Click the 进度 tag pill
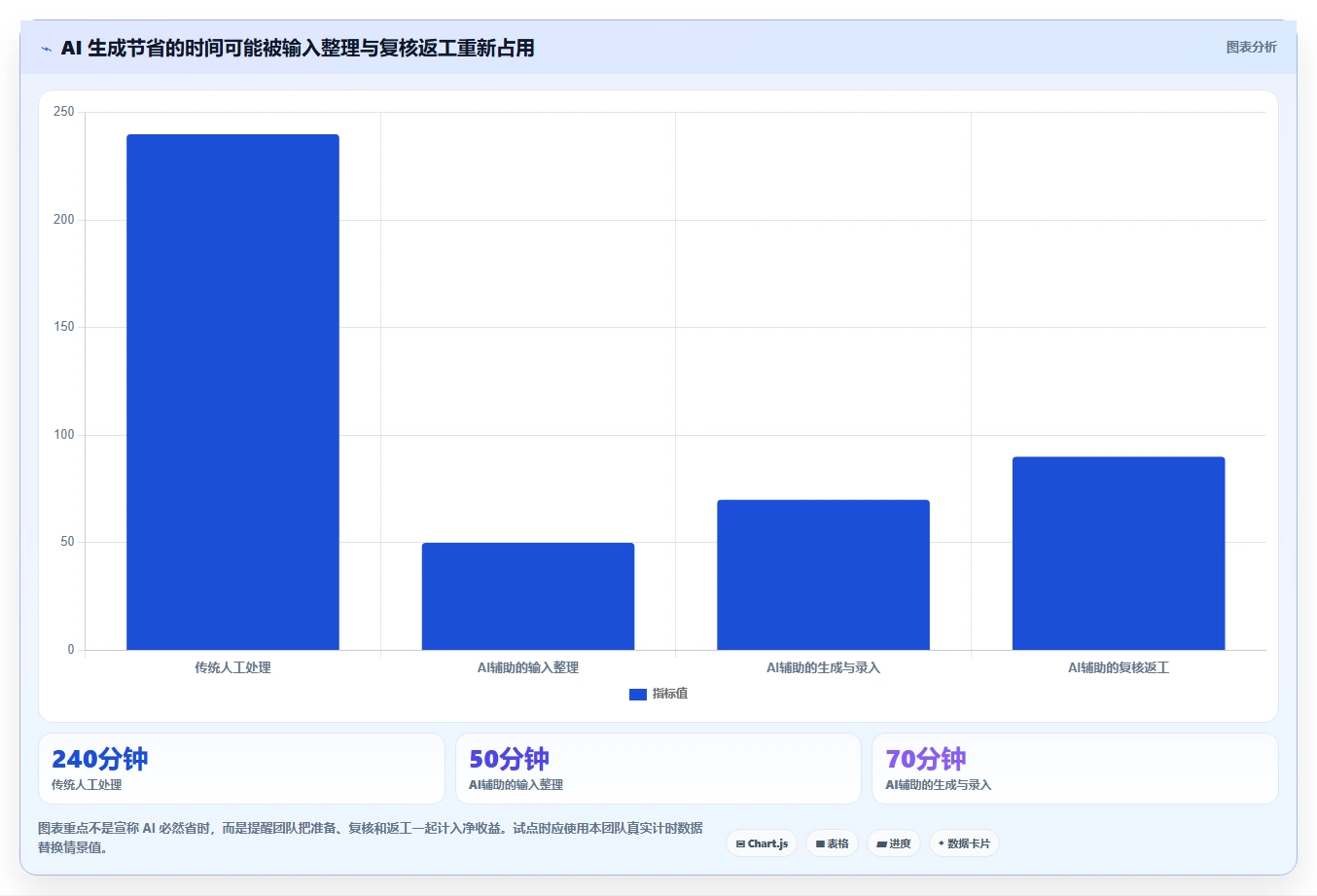This screenshot has height=896, width=1317. [894, 843]
